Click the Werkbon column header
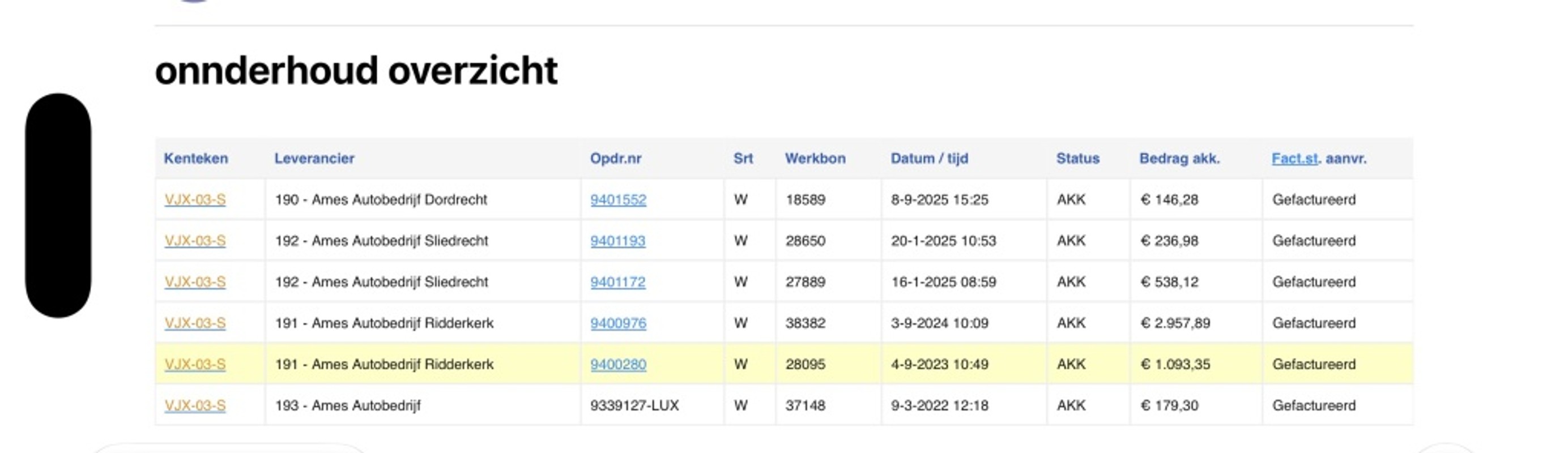The height and width of the screenshot is (453, 1568). pyautogui.click(x=815, y=159)
